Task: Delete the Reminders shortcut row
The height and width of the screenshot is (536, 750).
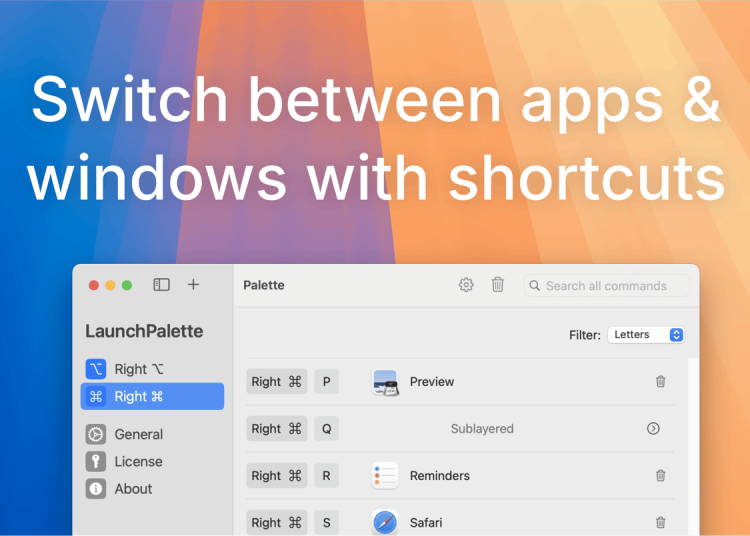Action: coord(660,476)
